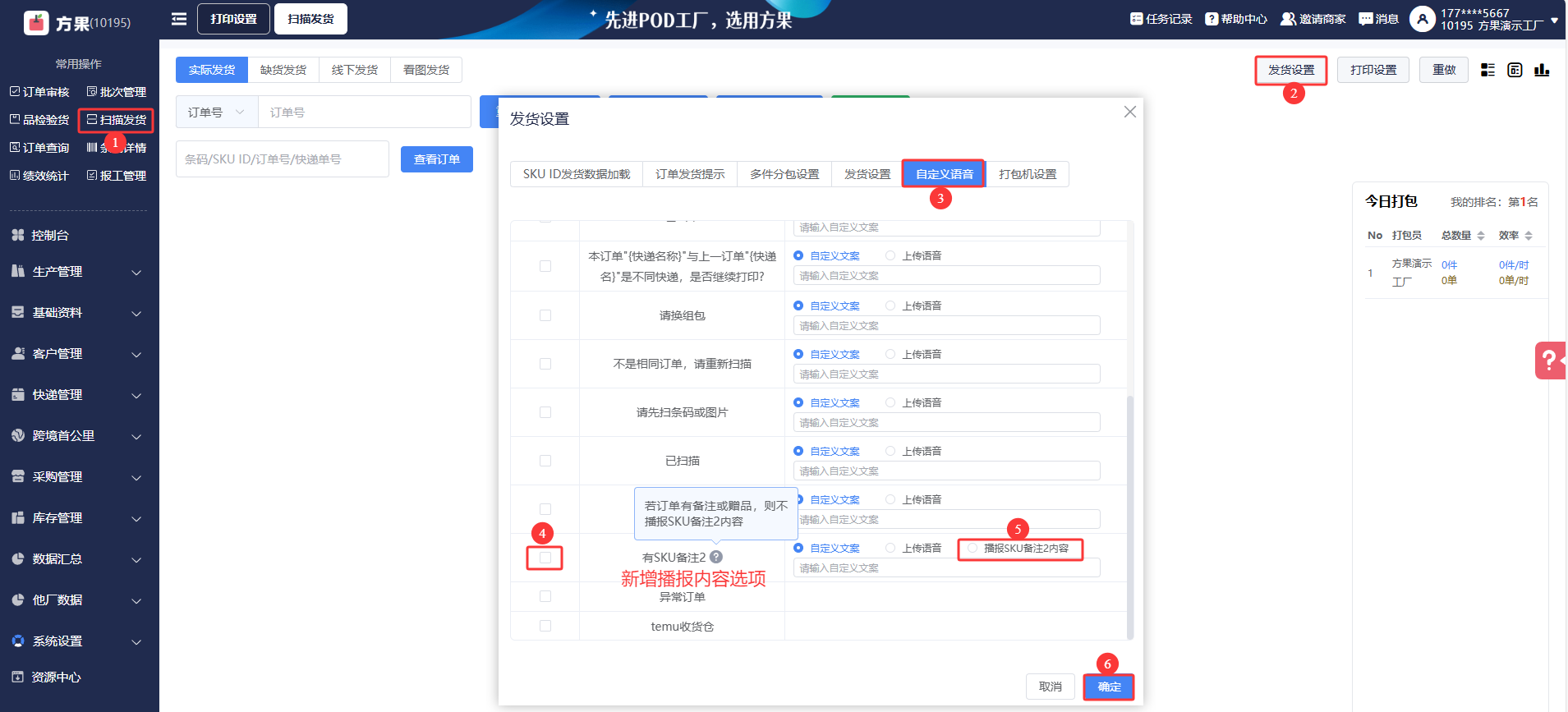Image resolution: width=1568 pixels, height=712 pixels.
Task: Switch to the 缺货发货 tab
Action: 283,71
